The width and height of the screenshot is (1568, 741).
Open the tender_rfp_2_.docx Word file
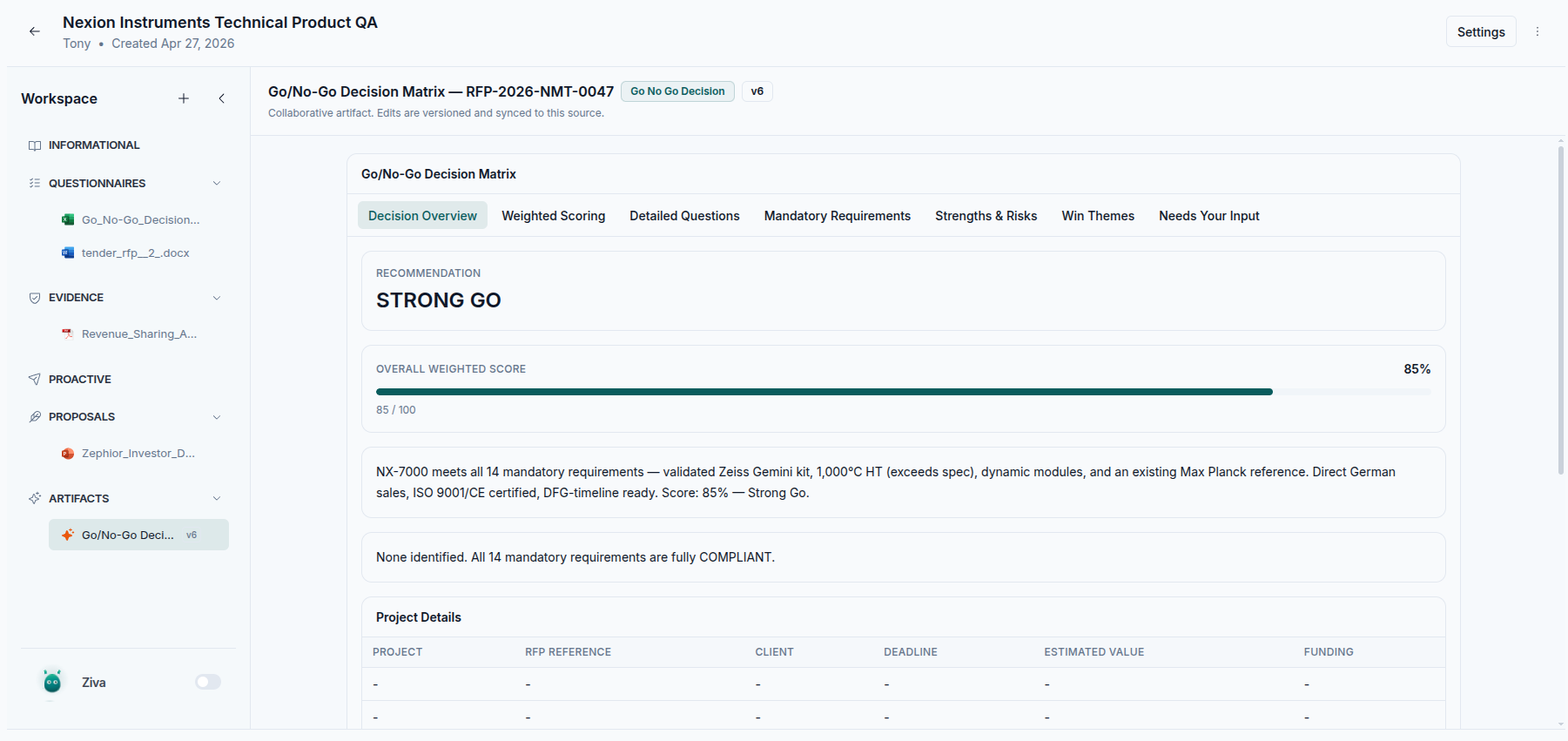(x=135, y=253)
